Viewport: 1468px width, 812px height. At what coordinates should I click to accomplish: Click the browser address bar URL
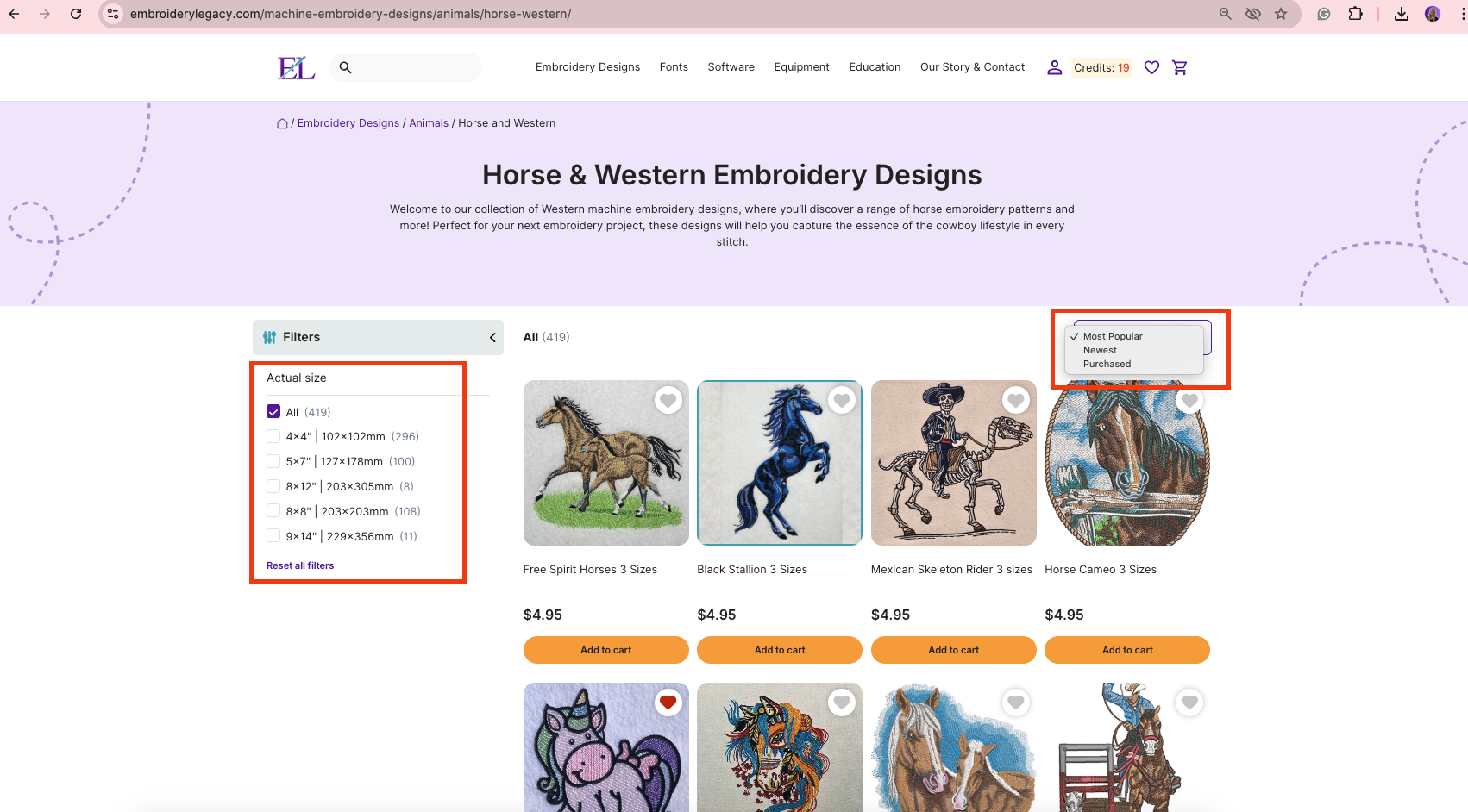pyautogui.click(x=350, y=14)
